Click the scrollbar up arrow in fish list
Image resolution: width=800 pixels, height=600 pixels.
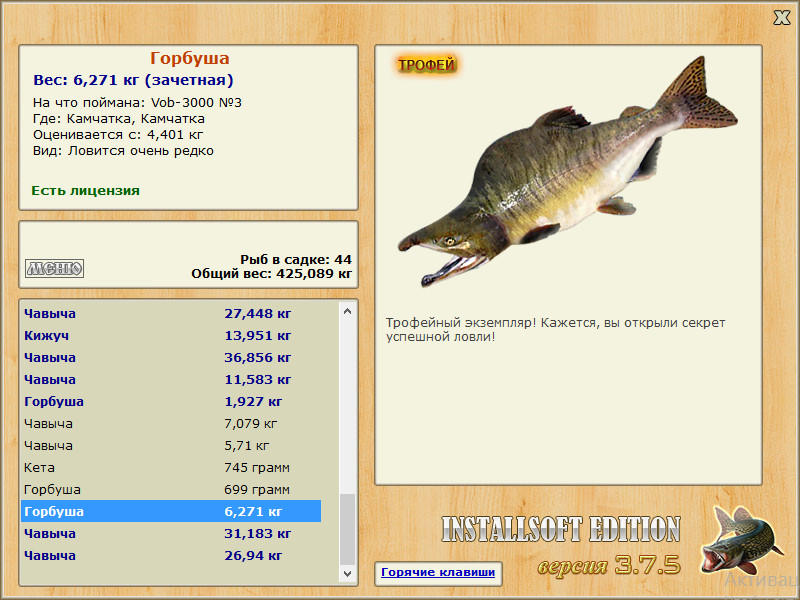tap(347, 311)
